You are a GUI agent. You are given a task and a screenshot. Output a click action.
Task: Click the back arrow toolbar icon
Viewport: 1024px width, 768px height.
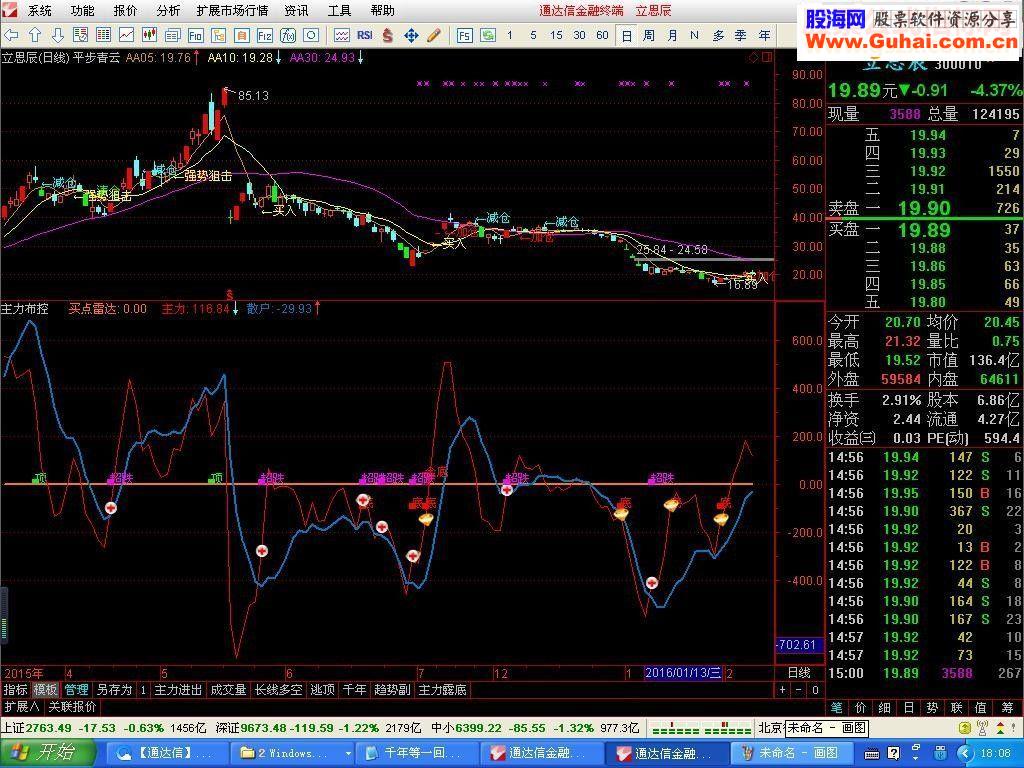click(12, 35)
